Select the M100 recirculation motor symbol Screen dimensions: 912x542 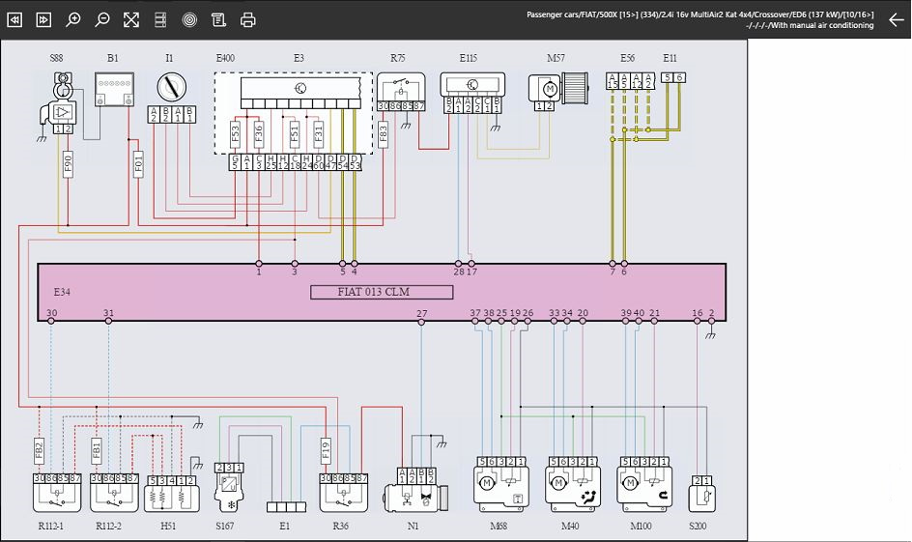click(x=644, y=484)
